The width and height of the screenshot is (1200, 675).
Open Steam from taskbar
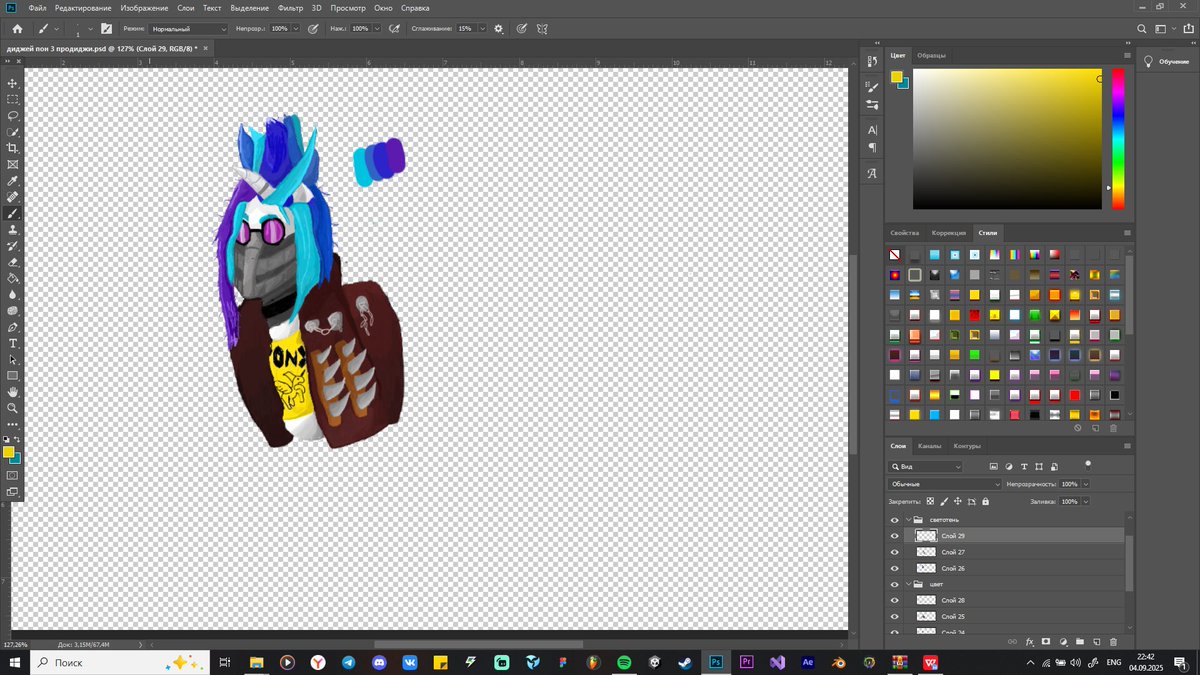(x=685, y=662)
